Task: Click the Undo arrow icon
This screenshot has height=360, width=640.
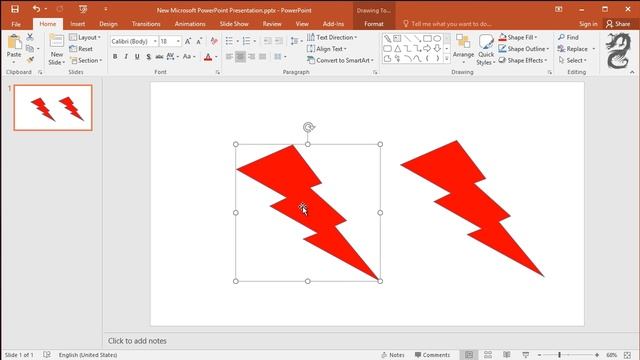Action: point(36,9)
